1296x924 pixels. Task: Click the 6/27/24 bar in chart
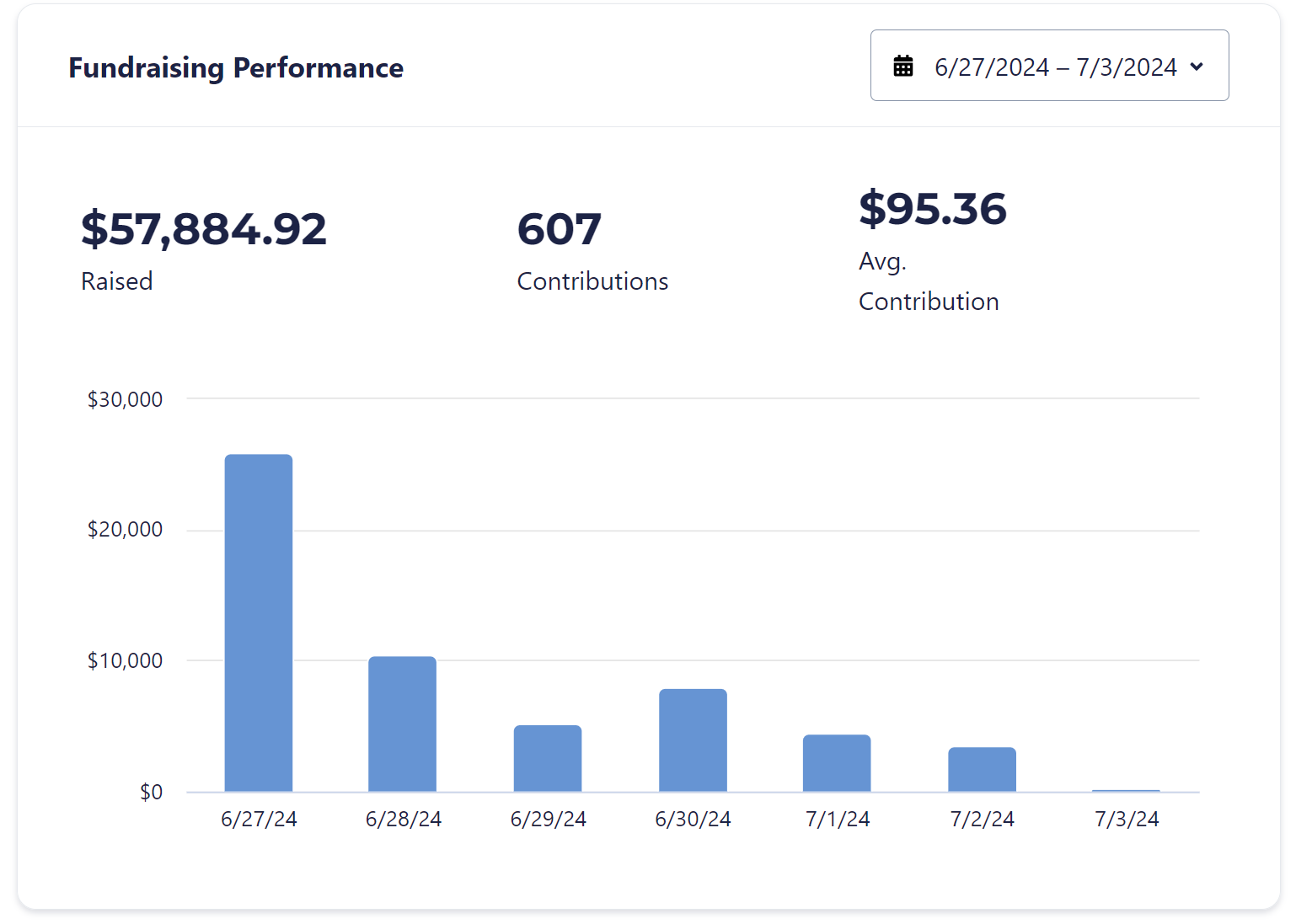pyautogui.click(x=259, y=623)
